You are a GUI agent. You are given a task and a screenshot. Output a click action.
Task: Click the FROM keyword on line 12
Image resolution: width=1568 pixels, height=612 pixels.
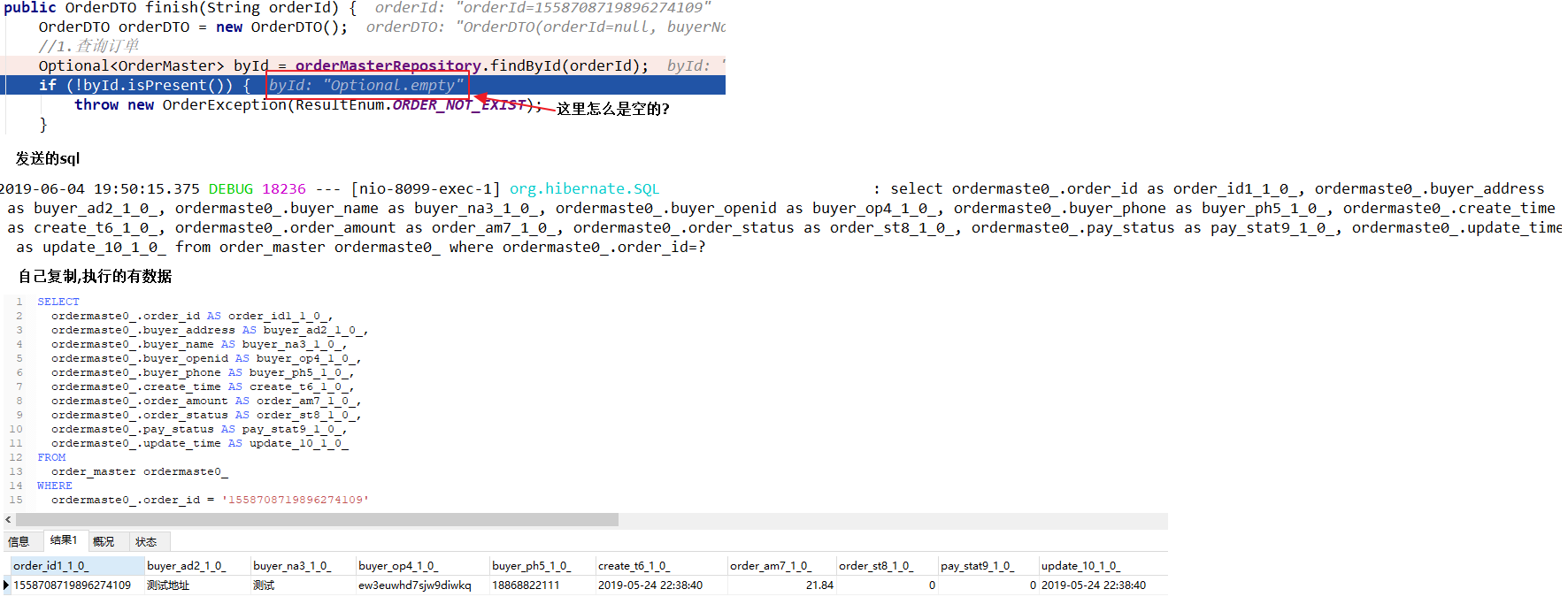51,457
